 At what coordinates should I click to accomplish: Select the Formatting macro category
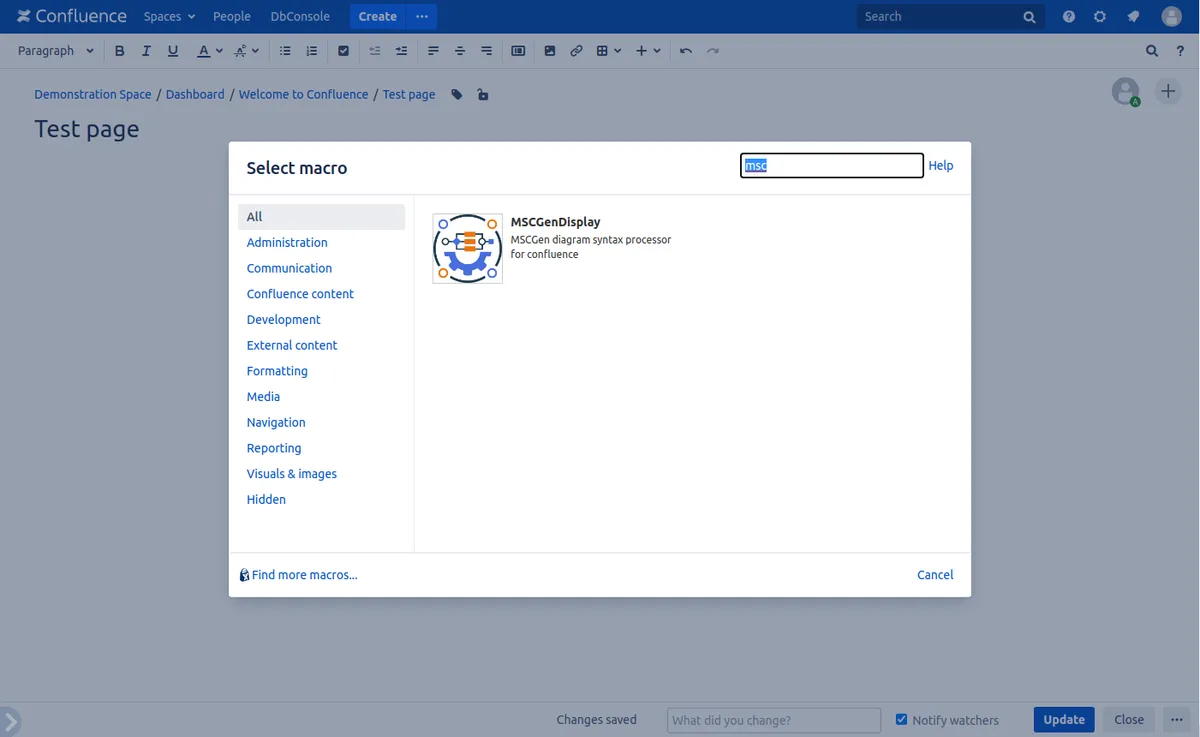point(277,371)
